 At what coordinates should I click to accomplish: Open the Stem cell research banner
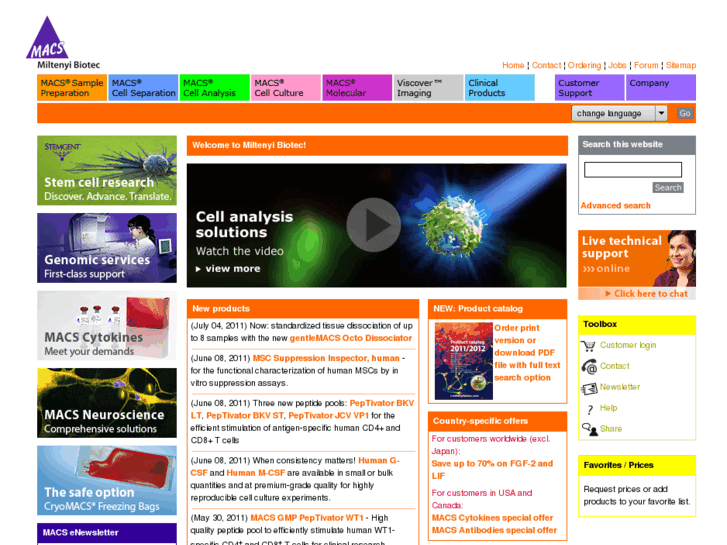click(107, 170)
